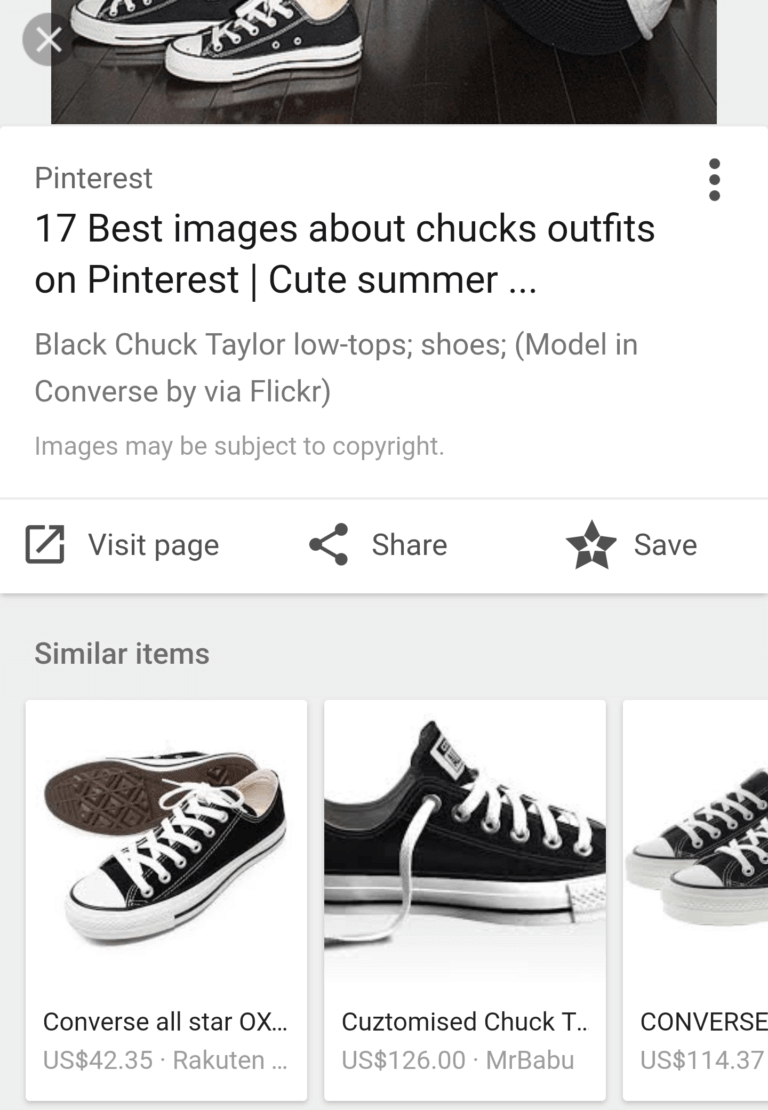Viewport: 768px width, 1110px height.
Task: Close the image preview with X icon
Action: click(x=47, y=40)
